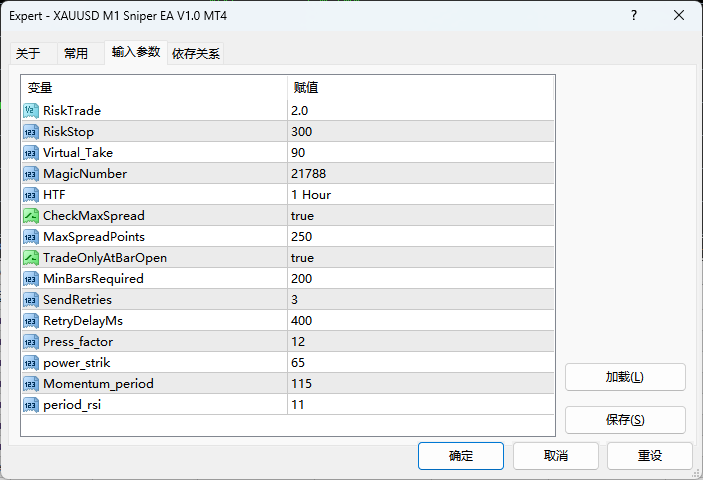Click the icon next to Virtual_Take

[31, 152]
